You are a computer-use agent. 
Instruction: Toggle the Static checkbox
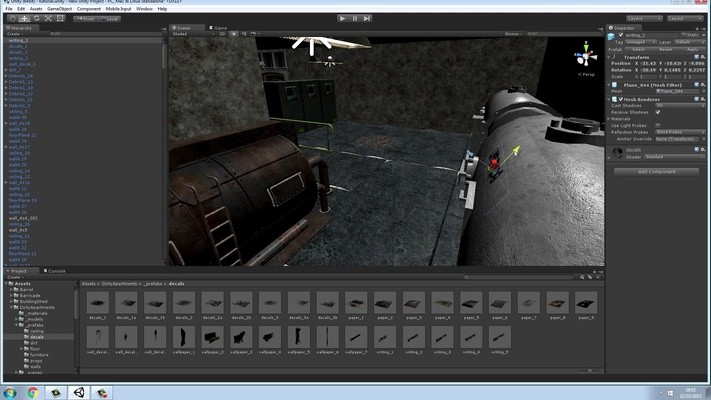[683, 35]
